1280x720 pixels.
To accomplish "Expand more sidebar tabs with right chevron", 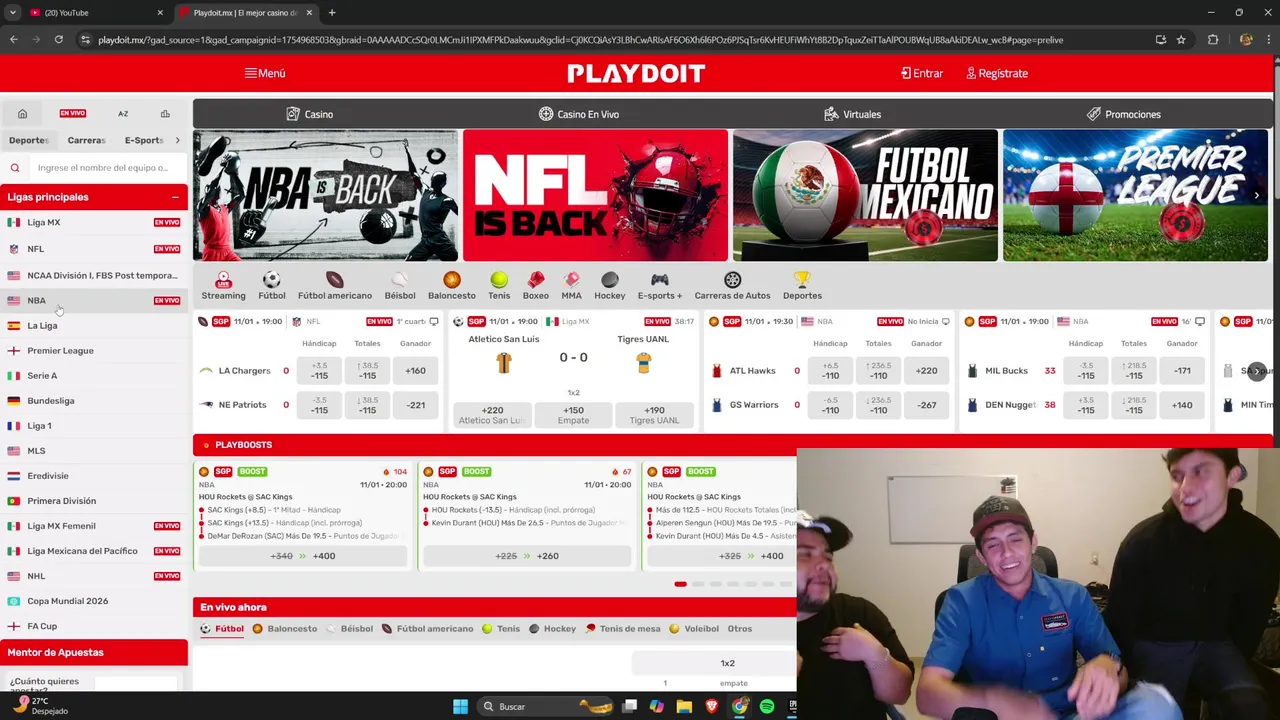I will tap(178, 141).
